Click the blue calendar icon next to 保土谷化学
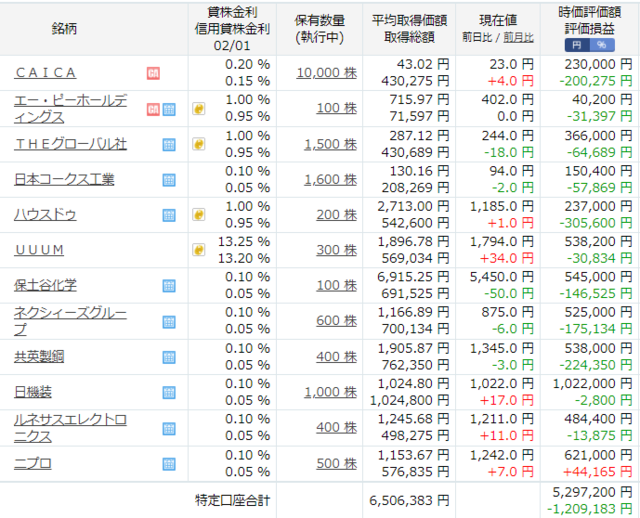Screen dimensions: 640x518 (169, 286)
